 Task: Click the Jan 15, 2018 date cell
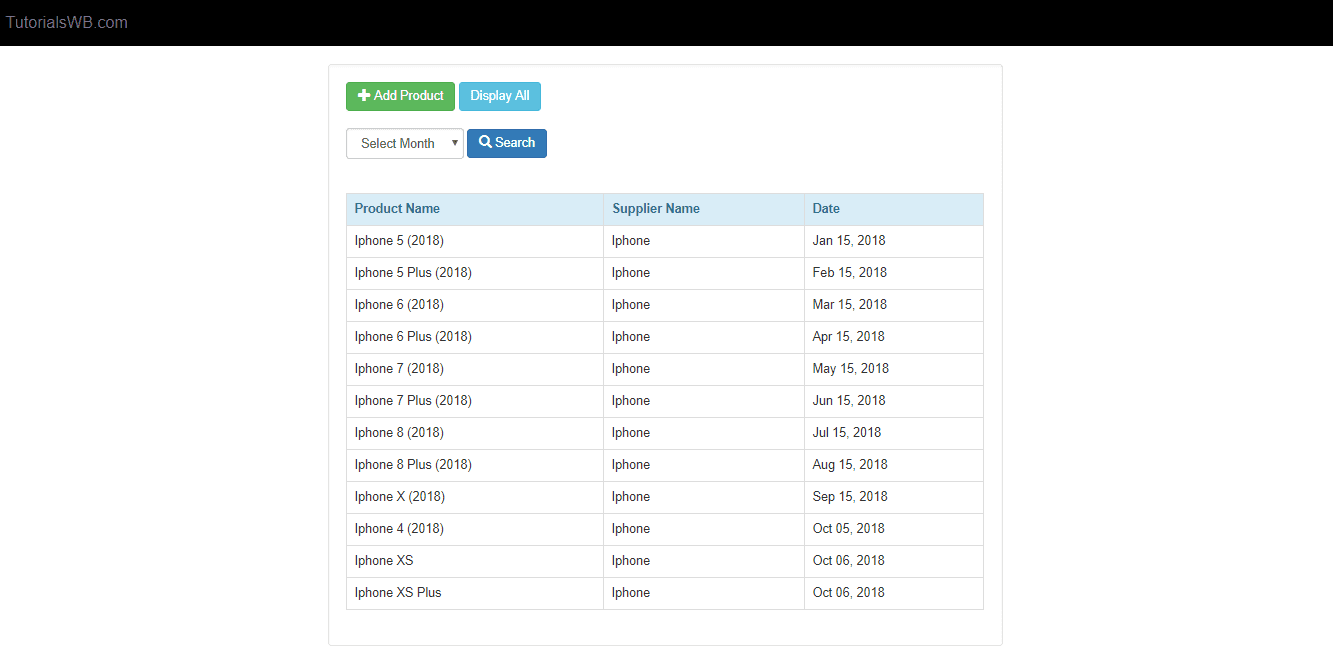pyautogui.click(x=894, y=241)
